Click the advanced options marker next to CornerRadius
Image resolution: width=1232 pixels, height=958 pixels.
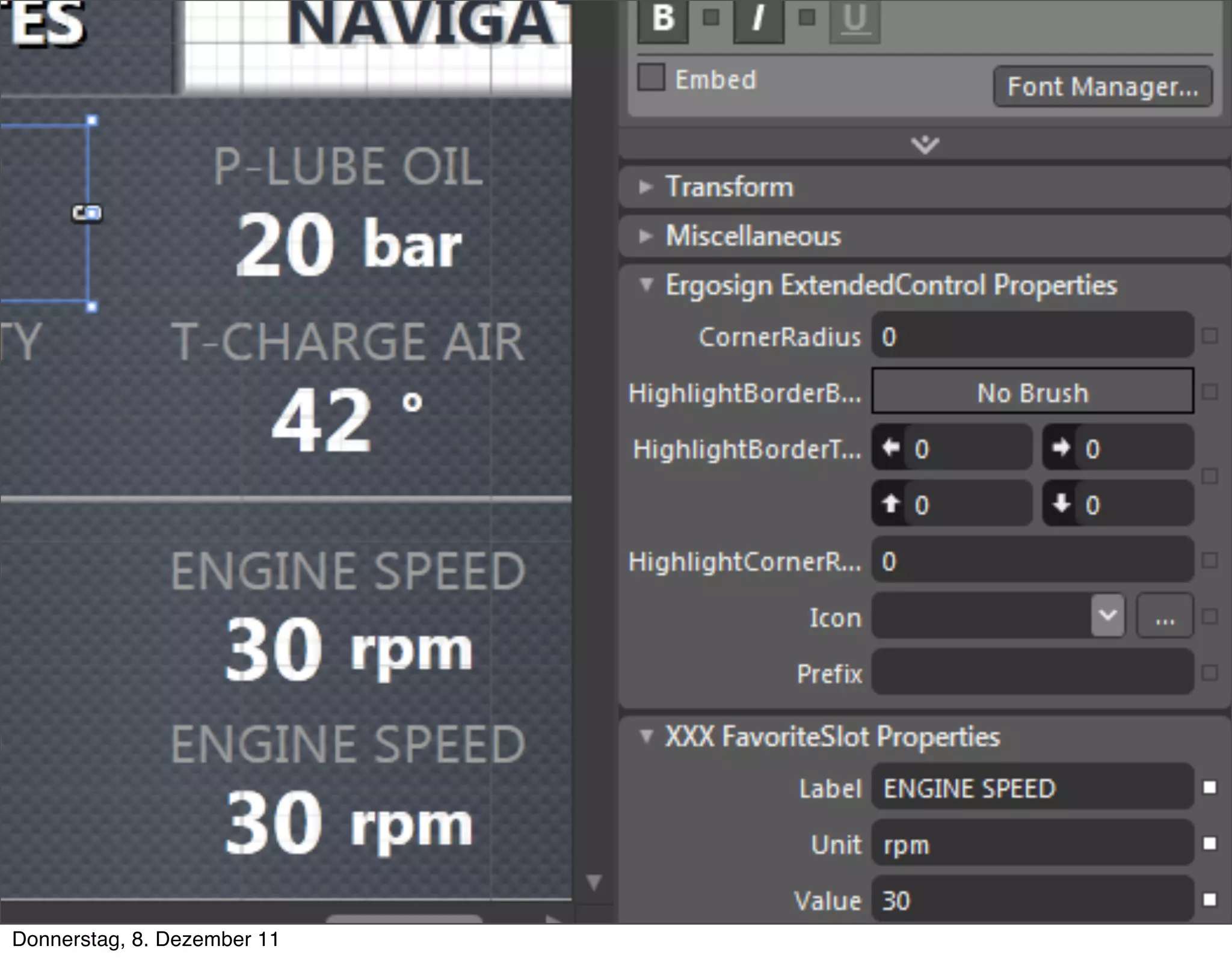(1209, 336)
